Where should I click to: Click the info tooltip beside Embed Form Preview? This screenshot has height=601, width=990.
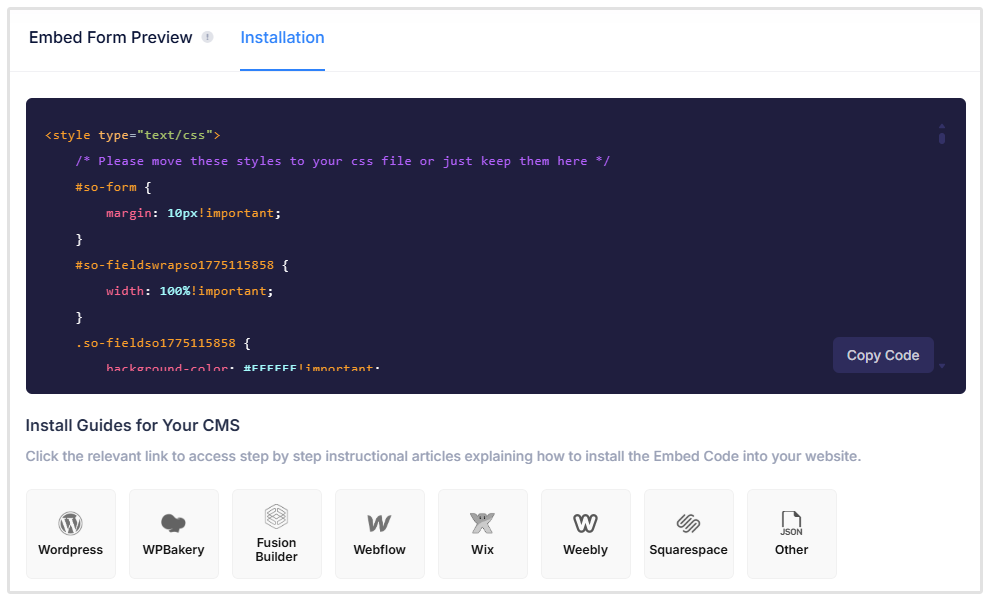tap(207, 36)
